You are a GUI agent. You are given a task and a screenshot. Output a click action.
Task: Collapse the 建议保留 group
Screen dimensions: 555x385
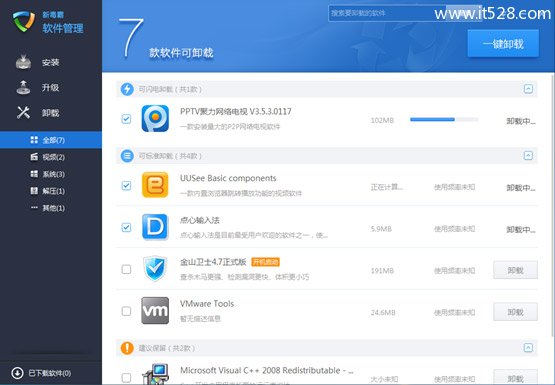[528, 347]
